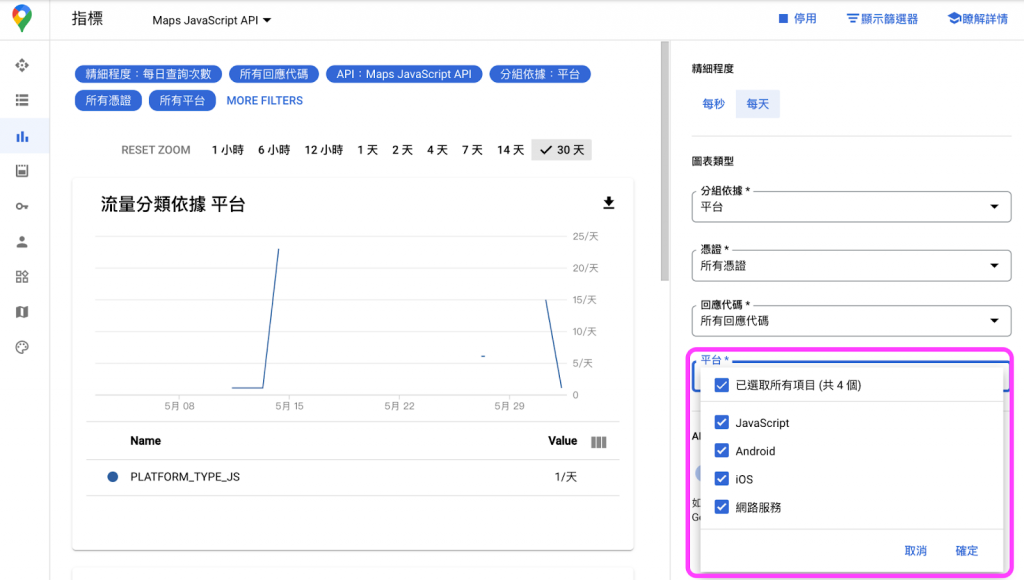Toggle 已選取所有項目 (共 4 個) checkbox
Image resolution: width=1024 pixels, height=580 pixels.
pyautogui.click(x=722, y=385)
